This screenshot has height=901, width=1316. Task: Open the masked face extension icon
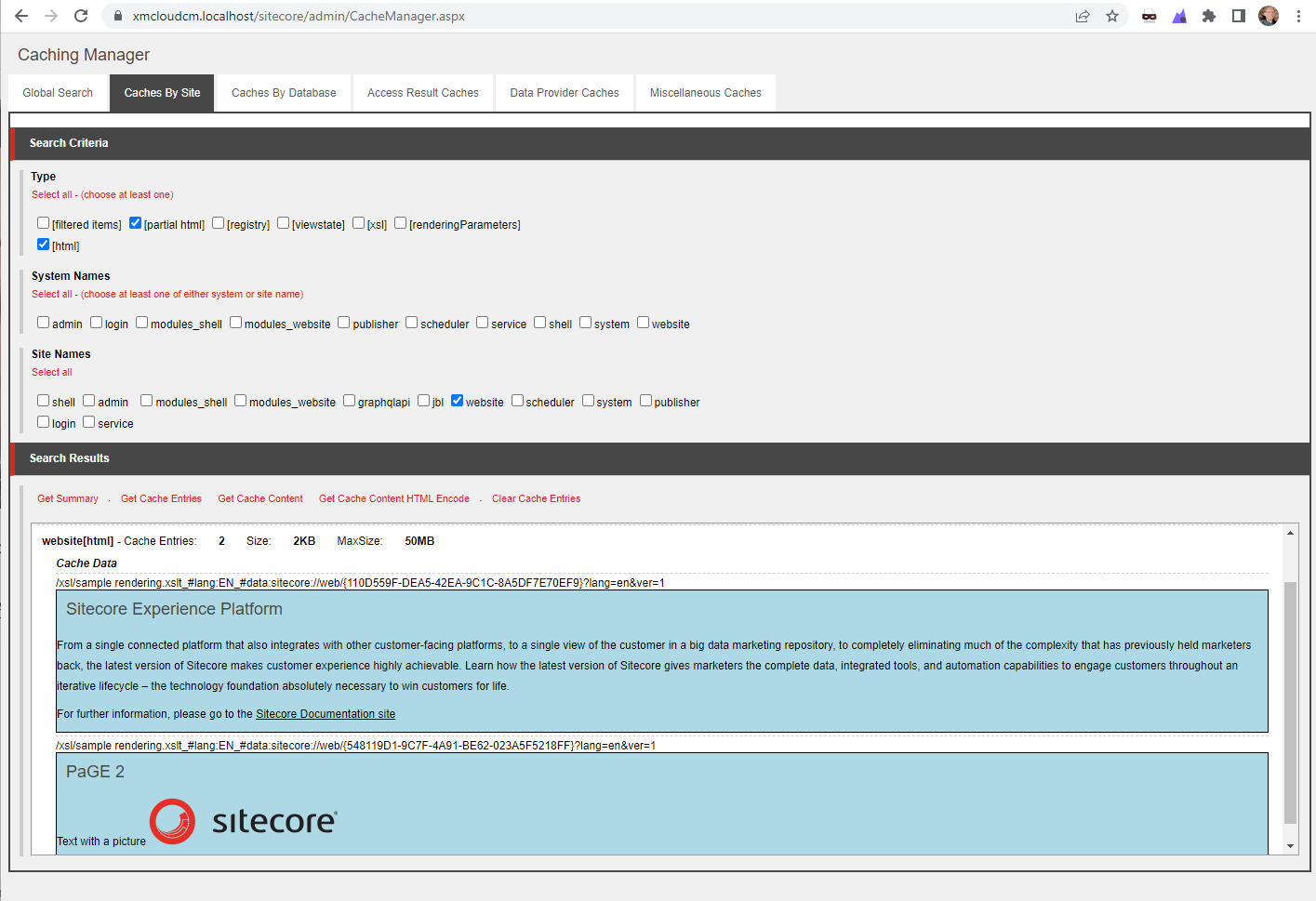click(1150, 16)
